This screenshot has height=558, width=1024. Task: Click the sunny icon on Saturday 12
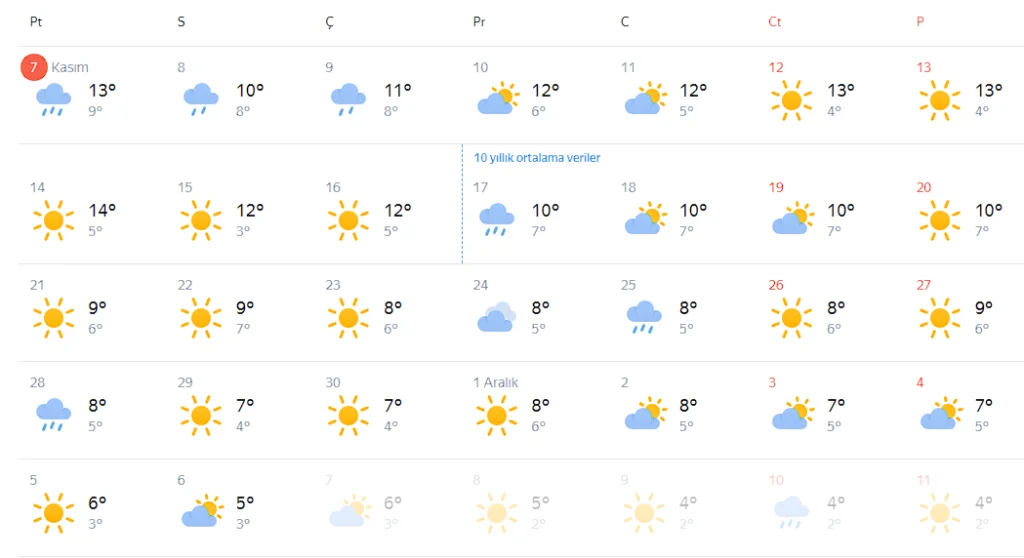coord(791,100)
